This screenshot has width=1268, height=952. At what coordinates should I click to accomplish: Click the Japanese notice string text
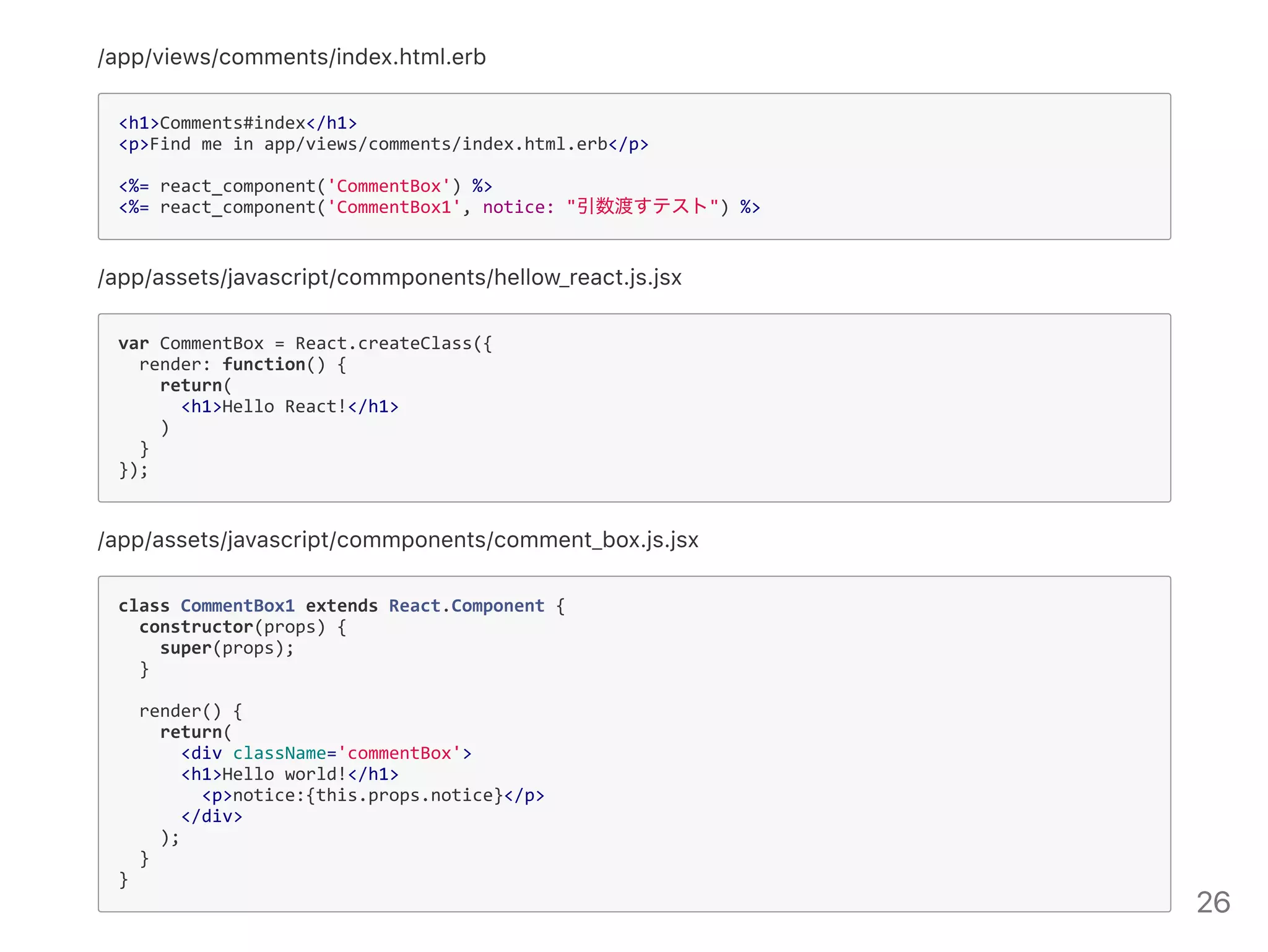pyautogui.click(x=642, y=207)
